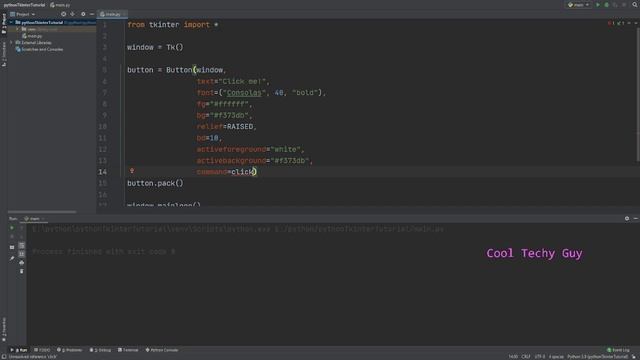Click the greyed-out Stop icon in top toolbar
The height and width of the screenshot is (360, 640).
pos(624,5)
